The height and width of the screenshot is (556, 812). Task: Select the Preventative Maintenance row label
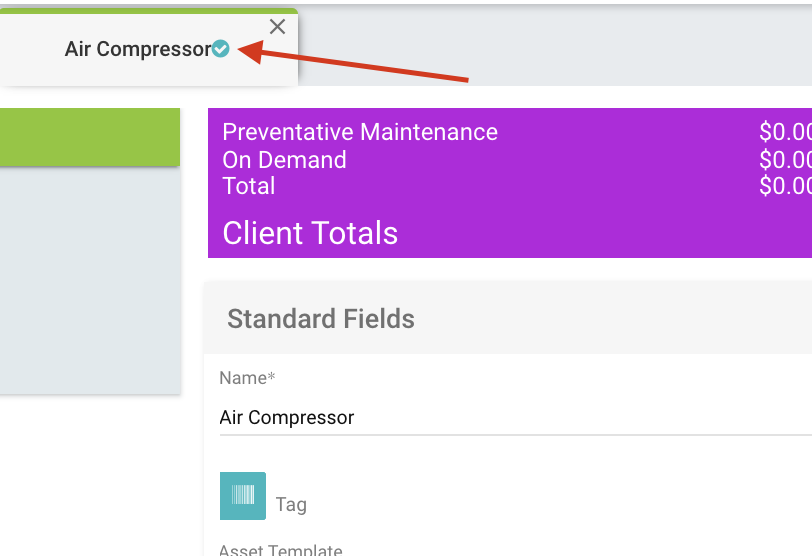(x=360, y=132)
